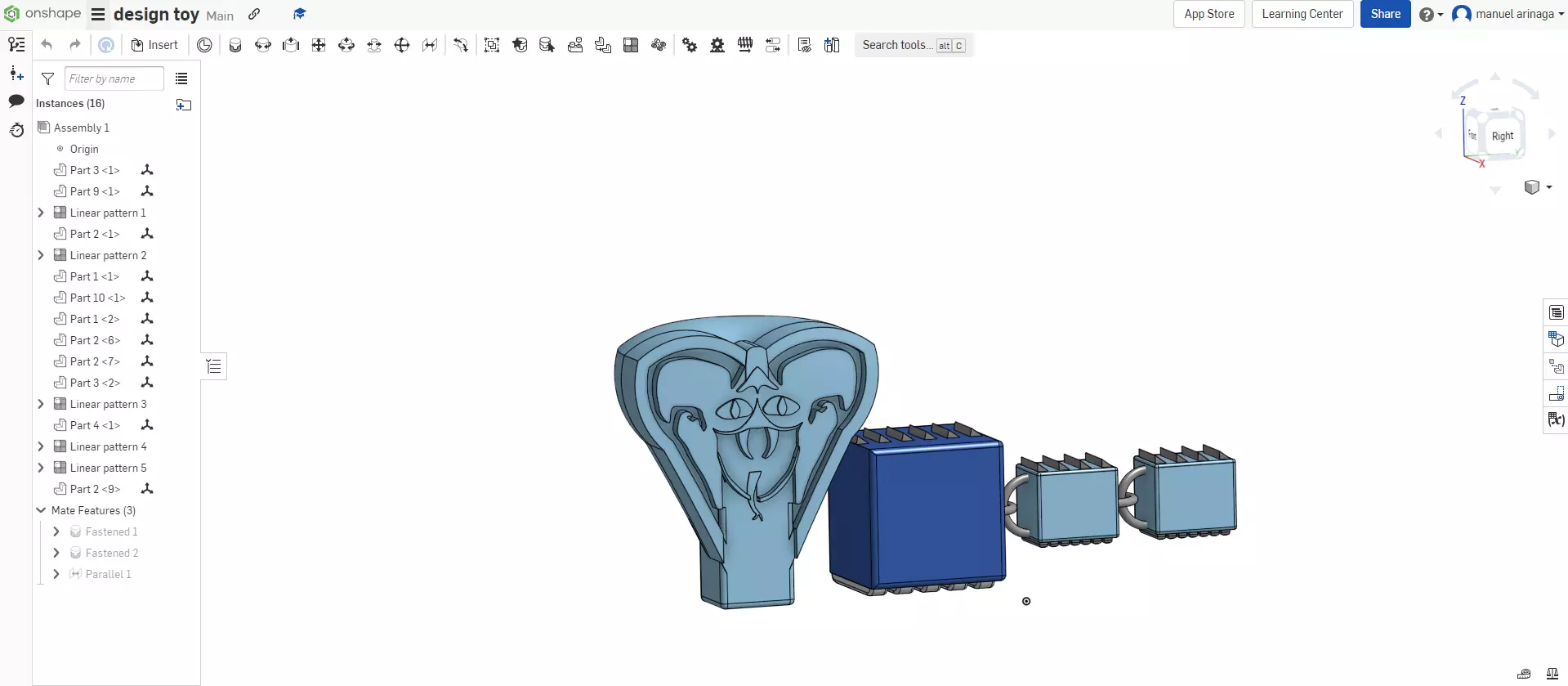
Task: Open view cube display options dropdown
Action: point(1538,187)
